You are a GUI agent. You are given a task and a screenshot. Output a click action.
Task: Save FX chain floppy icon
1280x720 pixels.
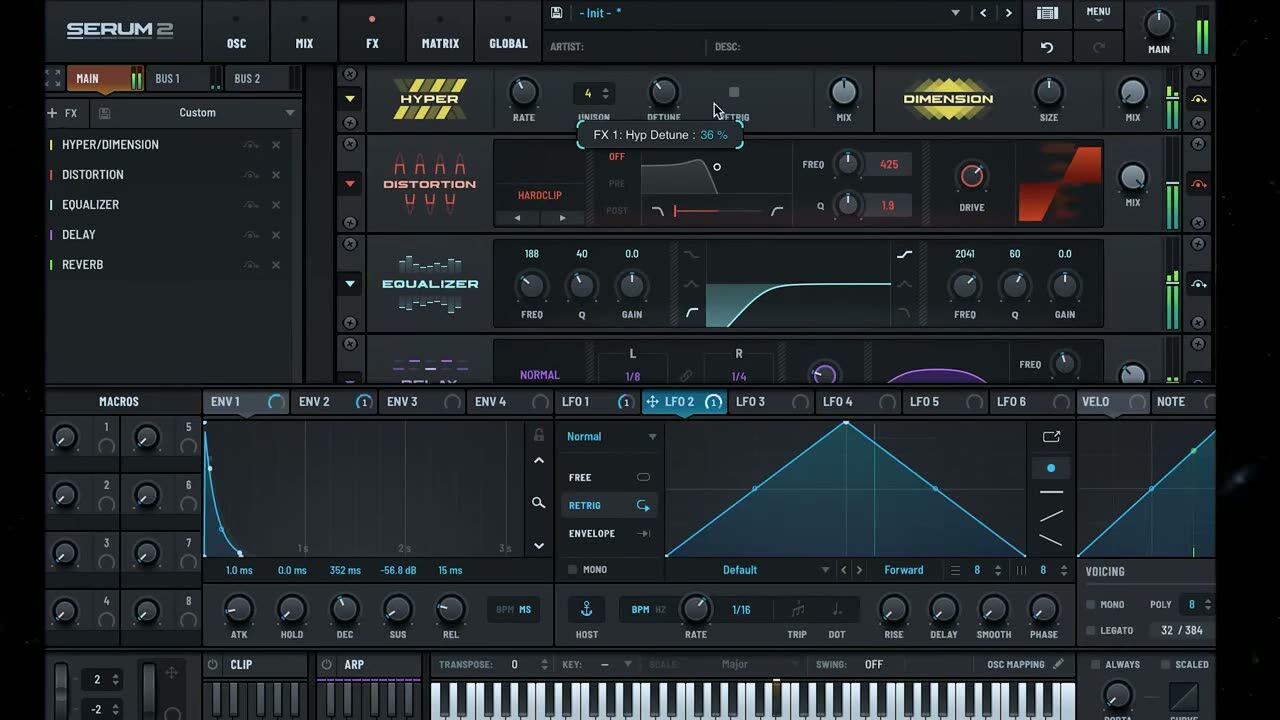point(104,113)
